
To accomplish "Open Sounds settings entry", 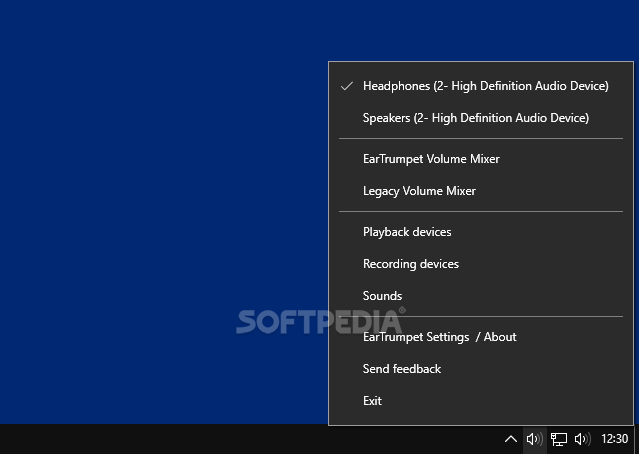I will [481, 296].
